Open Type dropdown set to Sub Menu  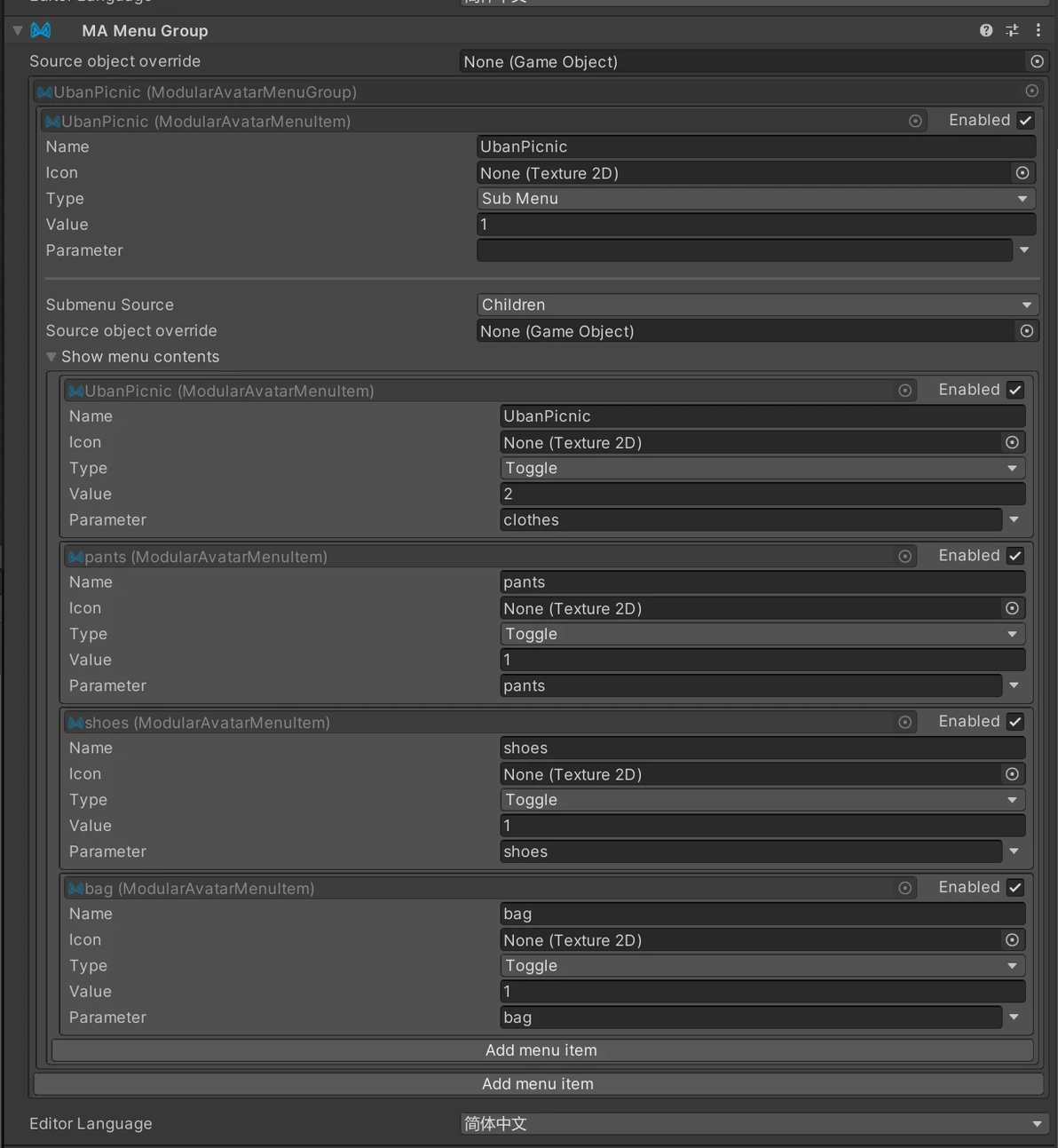(756, 199)
